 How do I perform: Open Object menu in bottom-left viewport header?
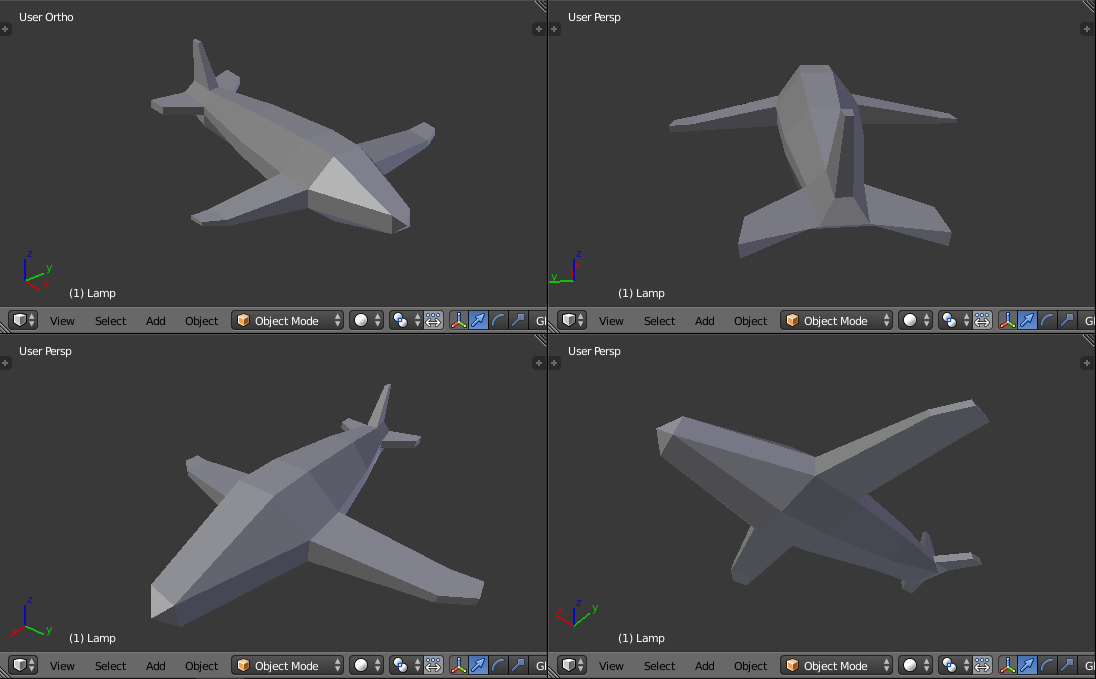pos(201,666)
